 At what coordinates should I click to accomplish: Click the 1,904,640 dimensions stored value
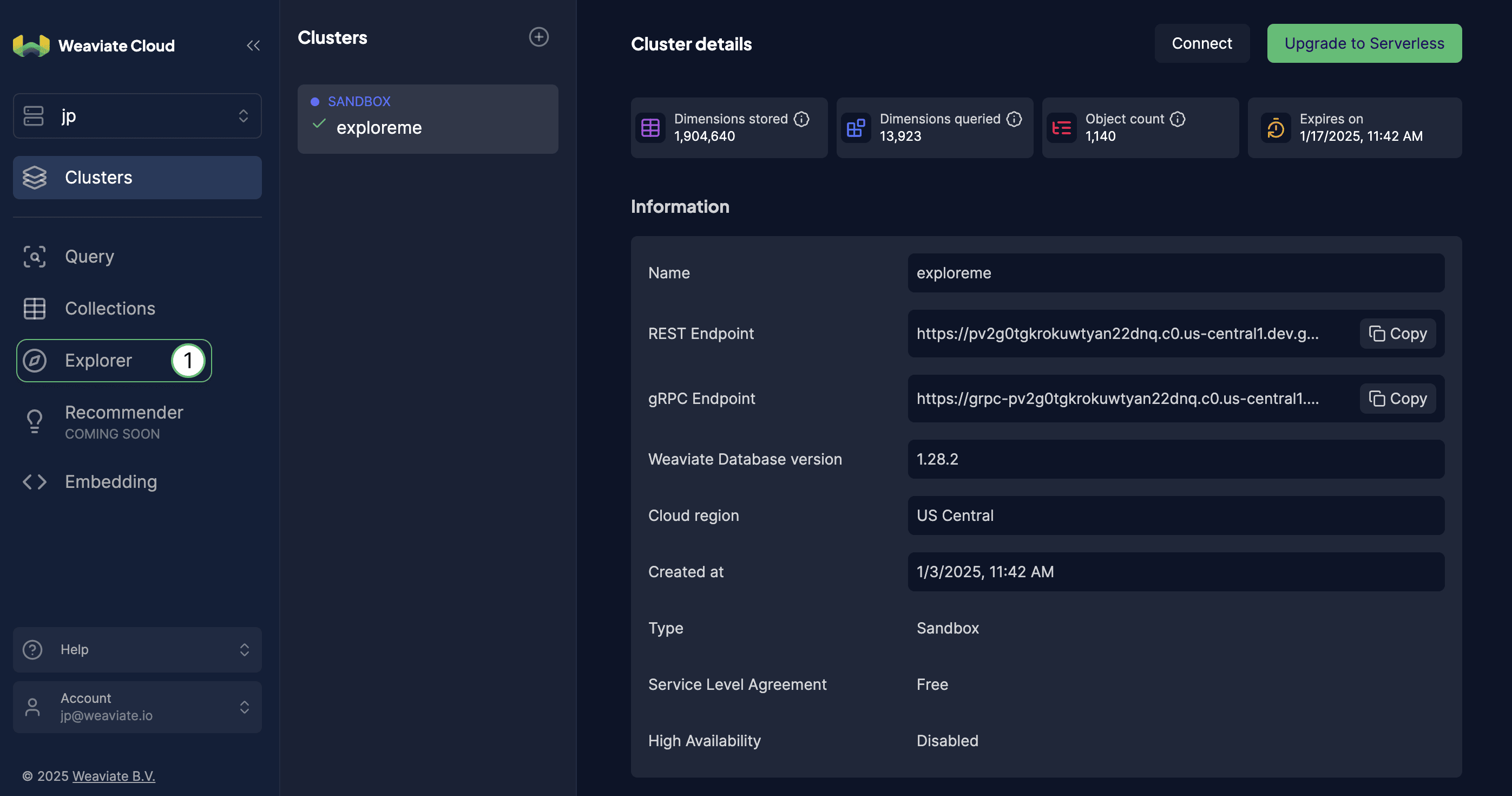point(705,136)
